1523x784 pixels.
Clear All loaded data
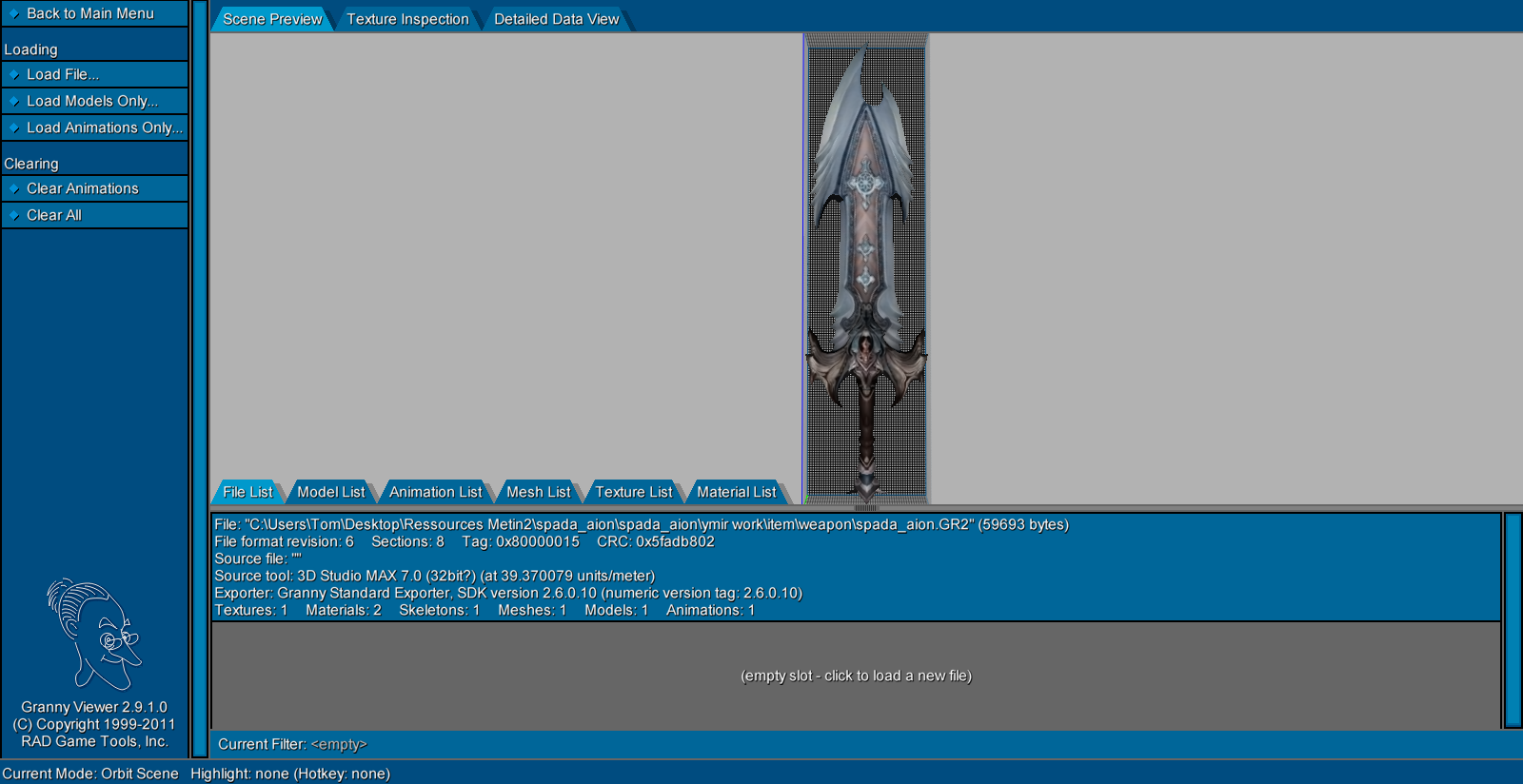(94, 215)
